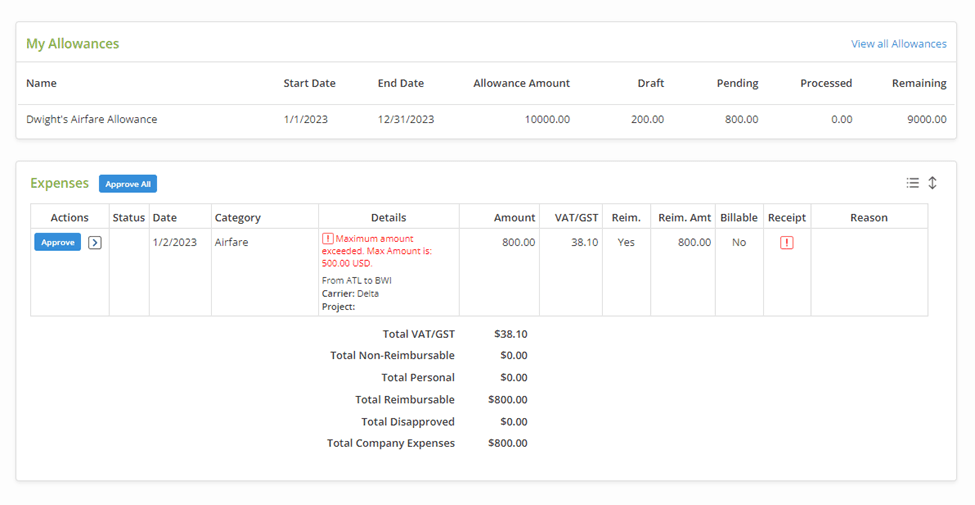Click the Reim. Amt column header
The height and width of the screenshot is (505, 975).
[684, 217]
